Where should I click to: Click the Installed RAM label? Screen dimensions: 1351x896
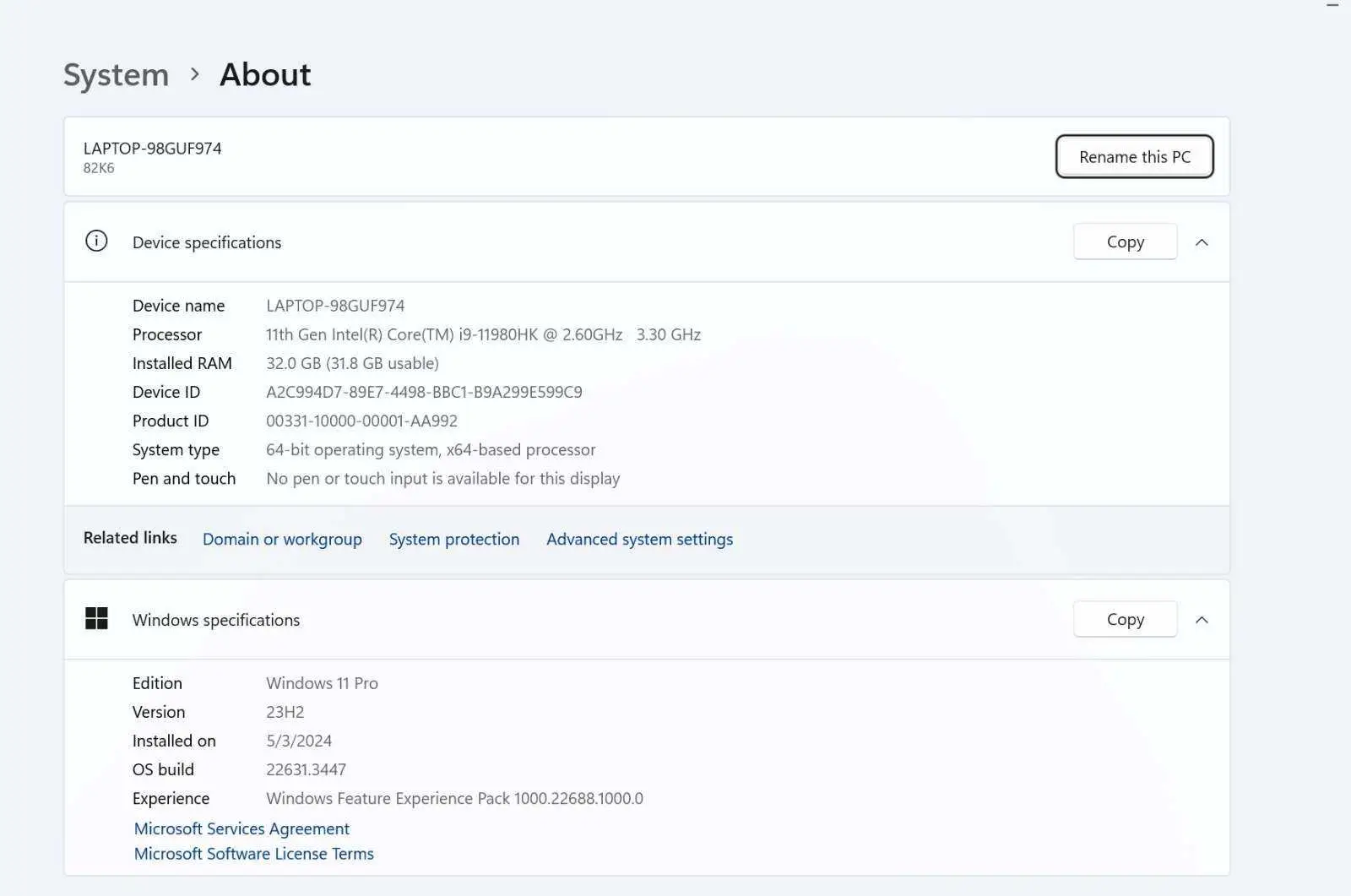click(x=182, y=363)
